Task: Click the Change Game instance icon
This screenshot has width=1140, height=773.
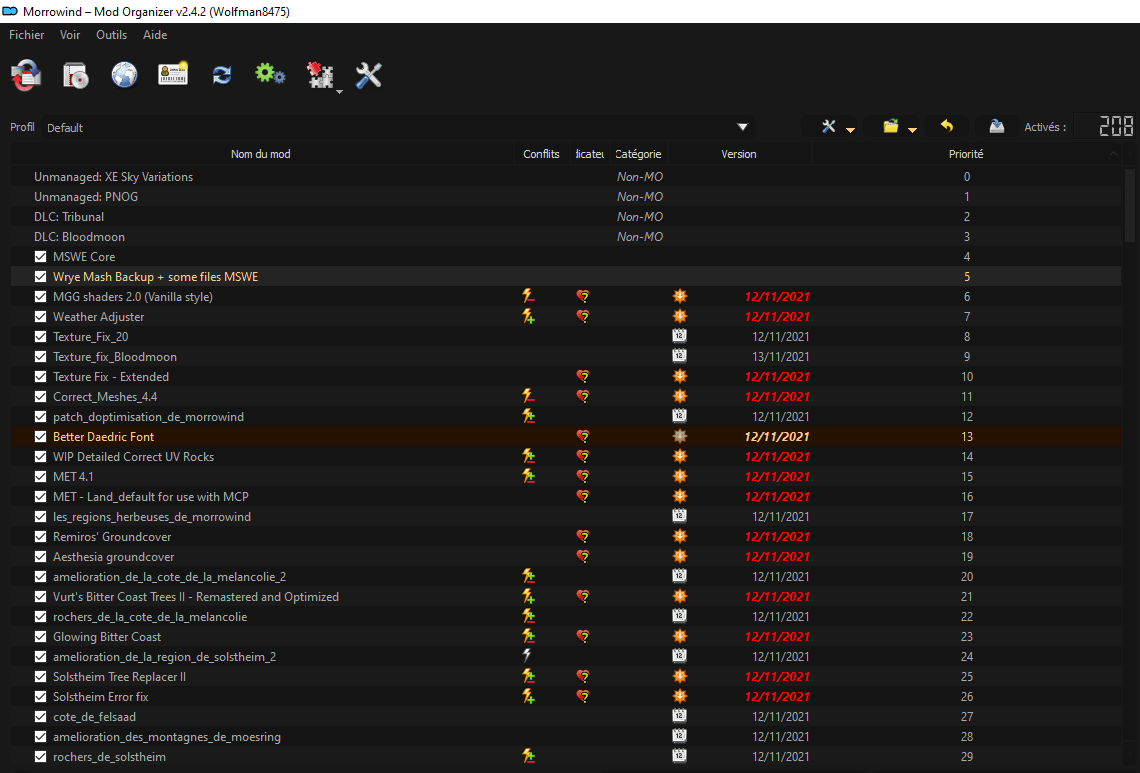Action: (x=27, y=75)
